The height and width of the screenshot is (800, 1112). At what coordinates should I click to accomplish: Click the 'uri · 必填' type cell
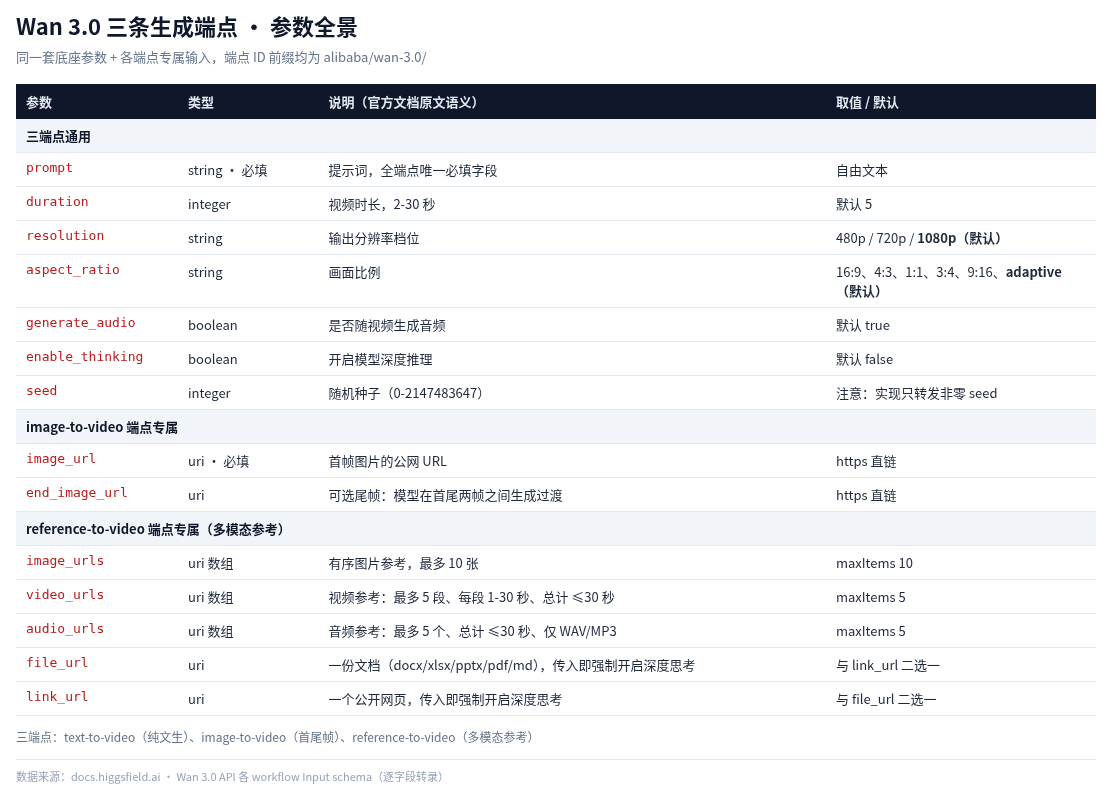pyautogui.click(x=218, y=462)
